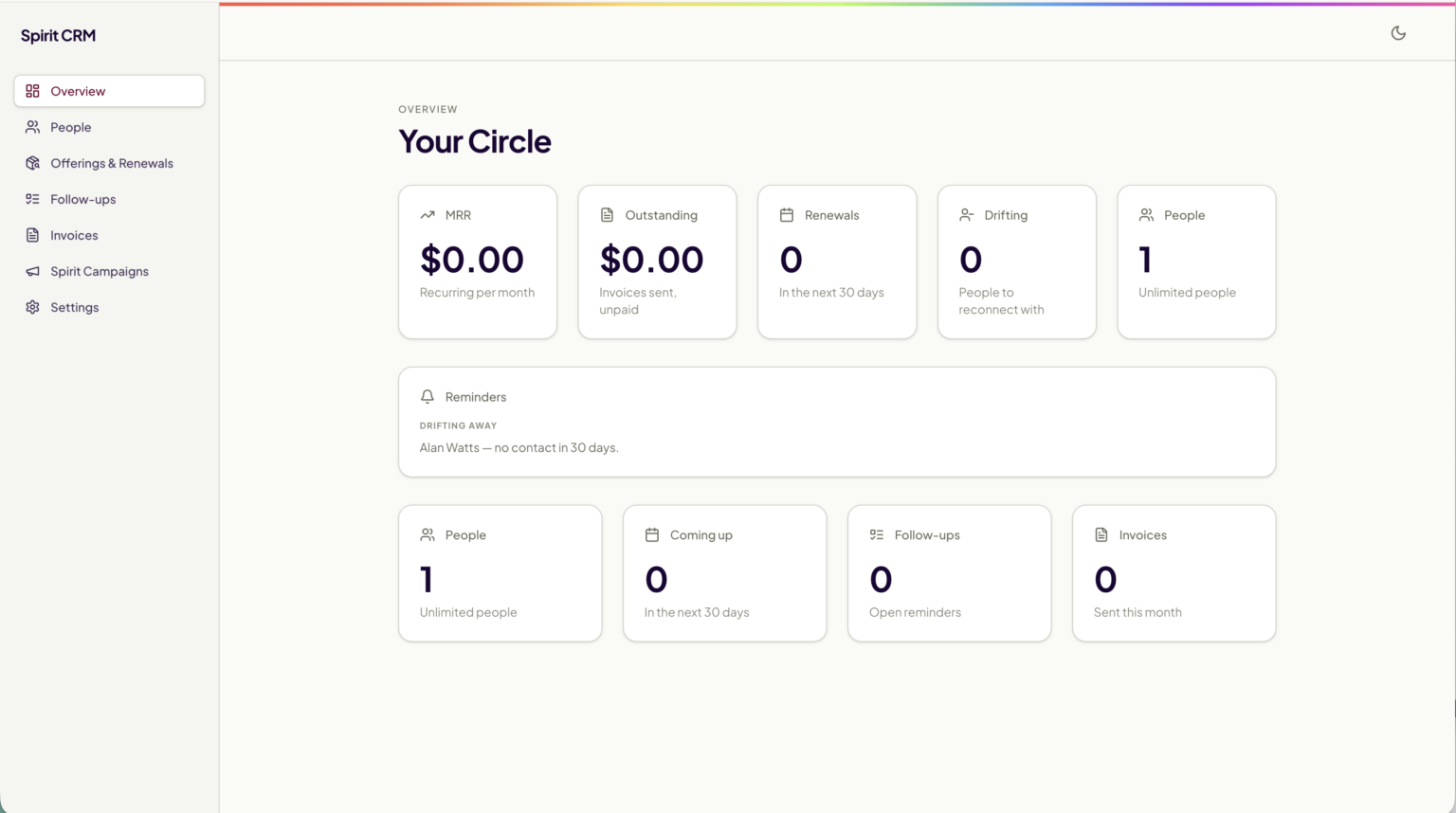Open the Follow-ups open reminders card

[x=950, y=573]
